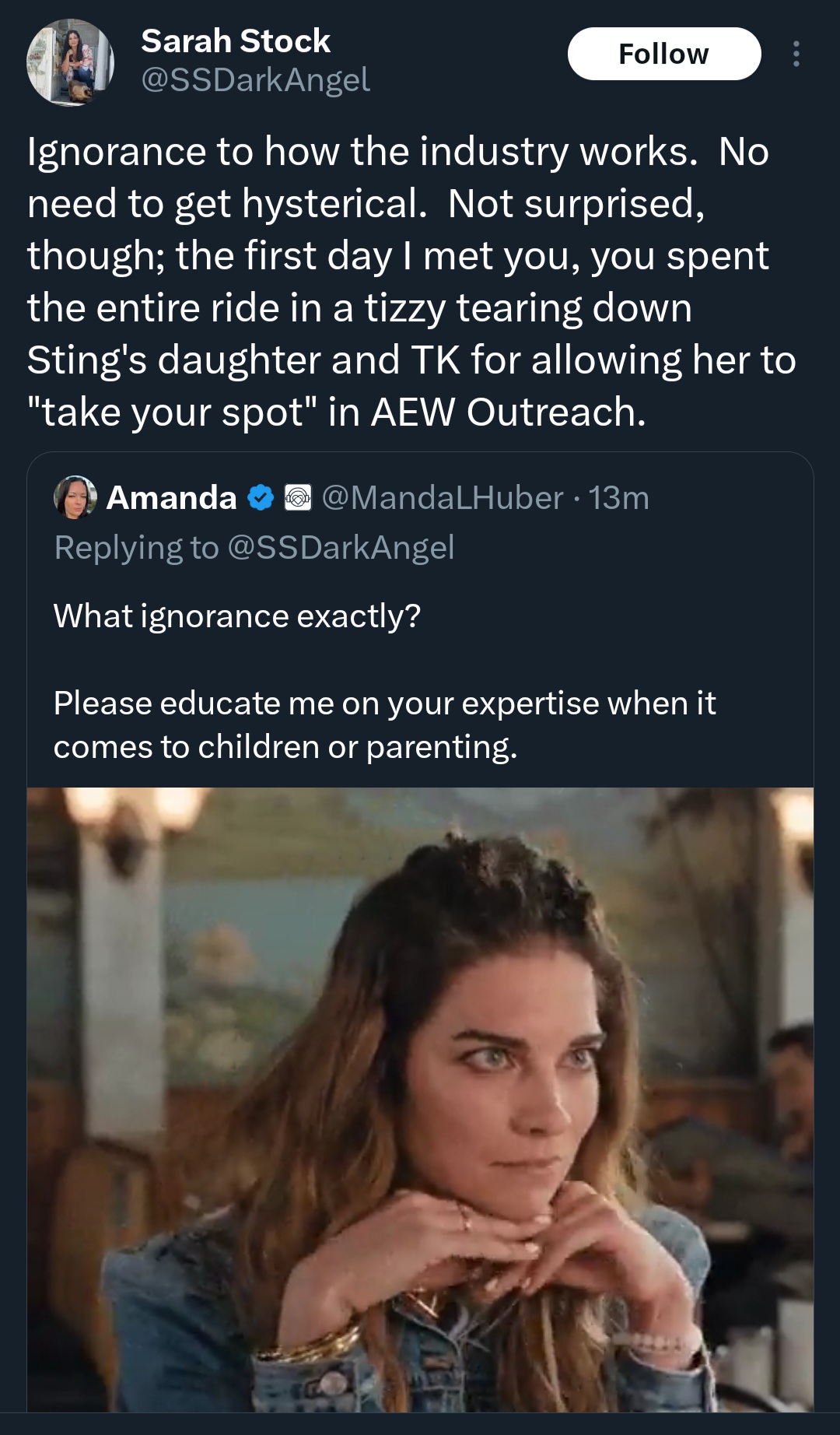The height and width of the screenshot is (1435, 840).
Task: Tap Amanda's small profile avatar
Action: coord(75,497)
